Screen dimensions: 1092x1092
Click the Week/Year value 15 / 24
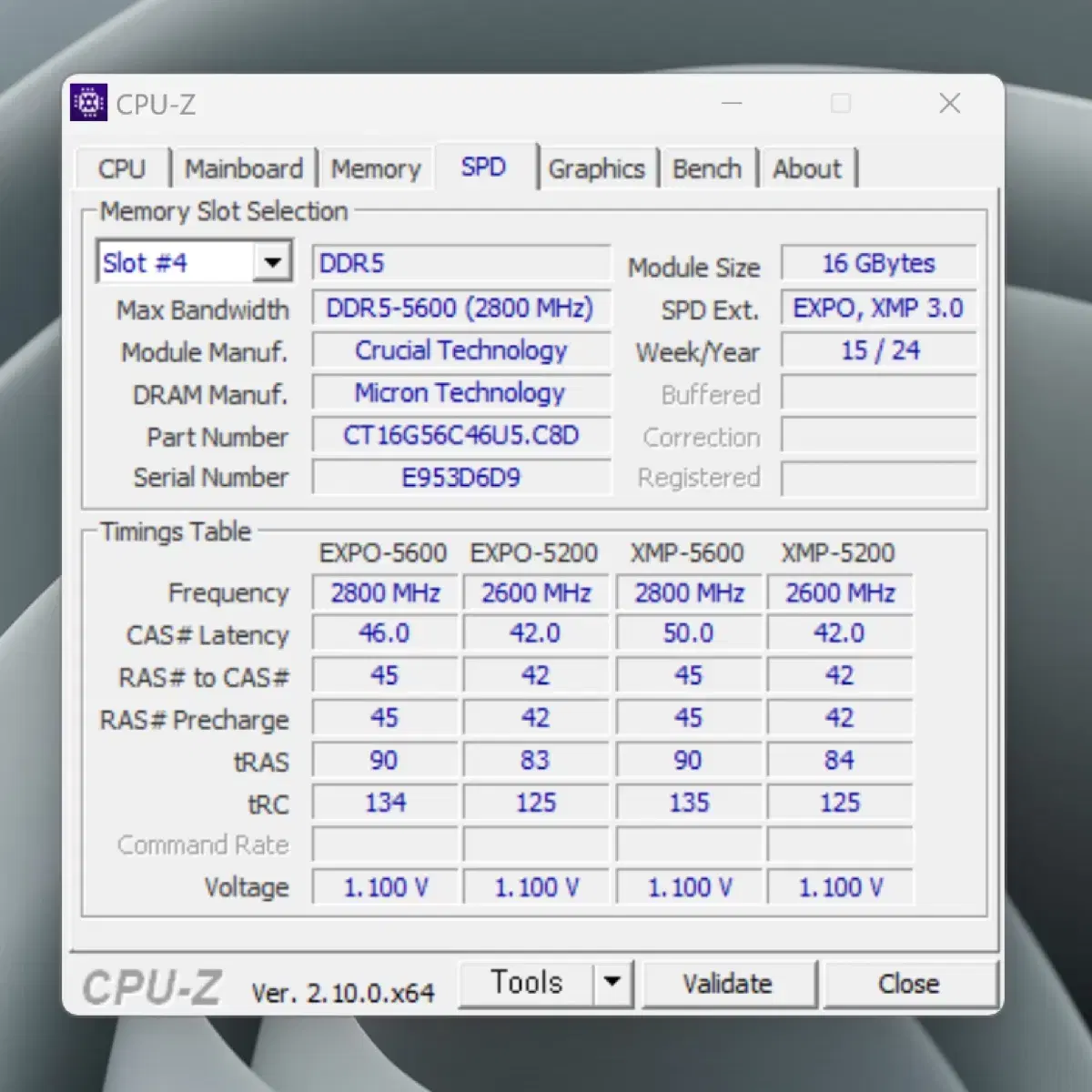click(879, 350)
